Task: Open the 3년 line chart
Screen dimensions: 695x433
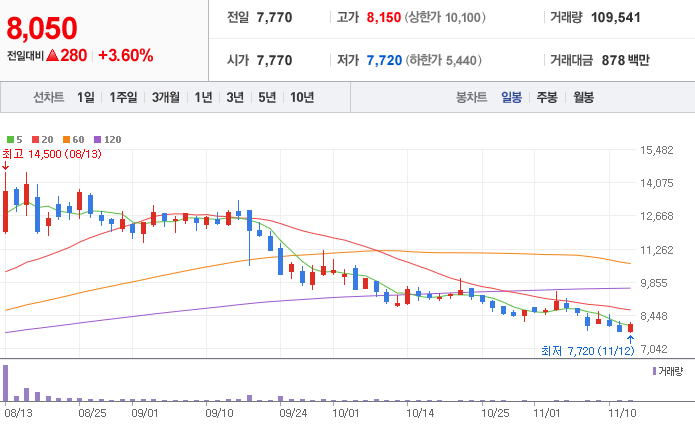Action: [x=235, y=97]
